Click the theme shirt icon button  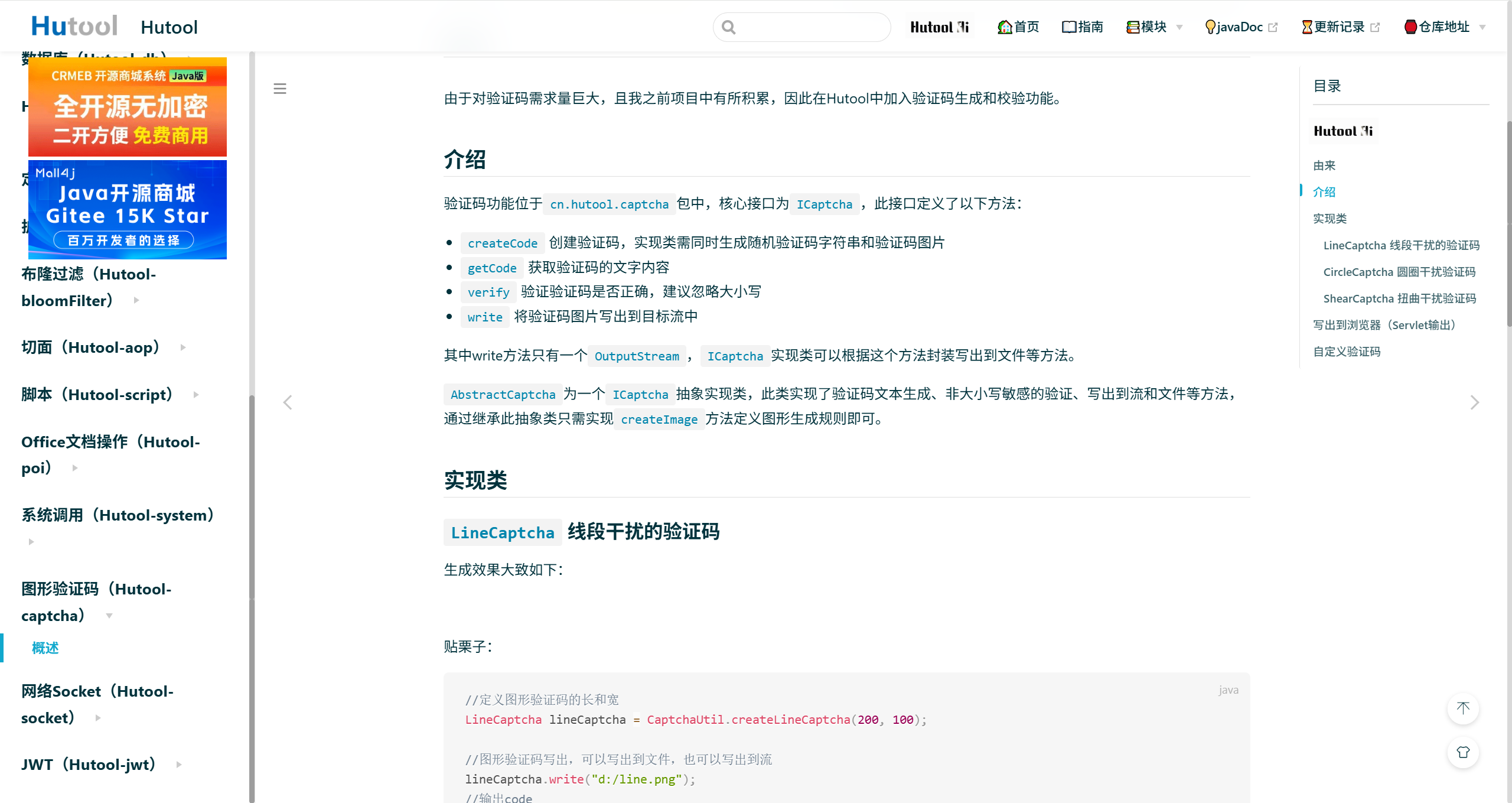click(1462, 752)
